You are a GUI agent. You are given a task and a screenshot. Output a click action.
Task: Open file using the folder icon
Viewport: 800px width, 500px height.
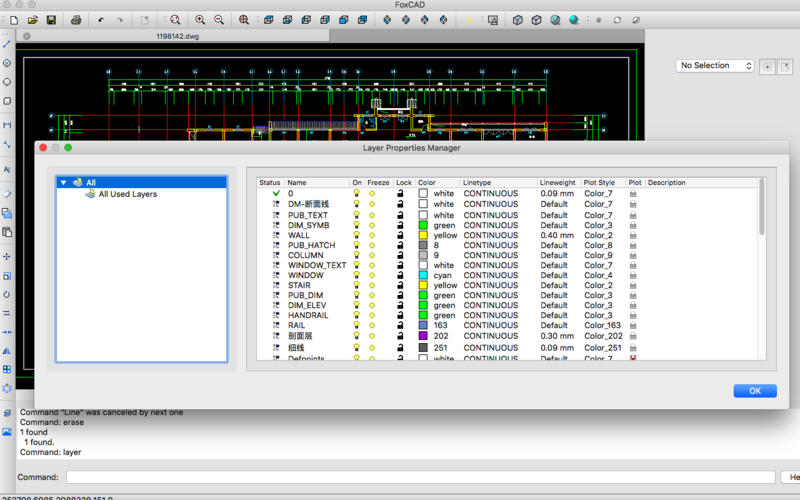coord(32,19)
